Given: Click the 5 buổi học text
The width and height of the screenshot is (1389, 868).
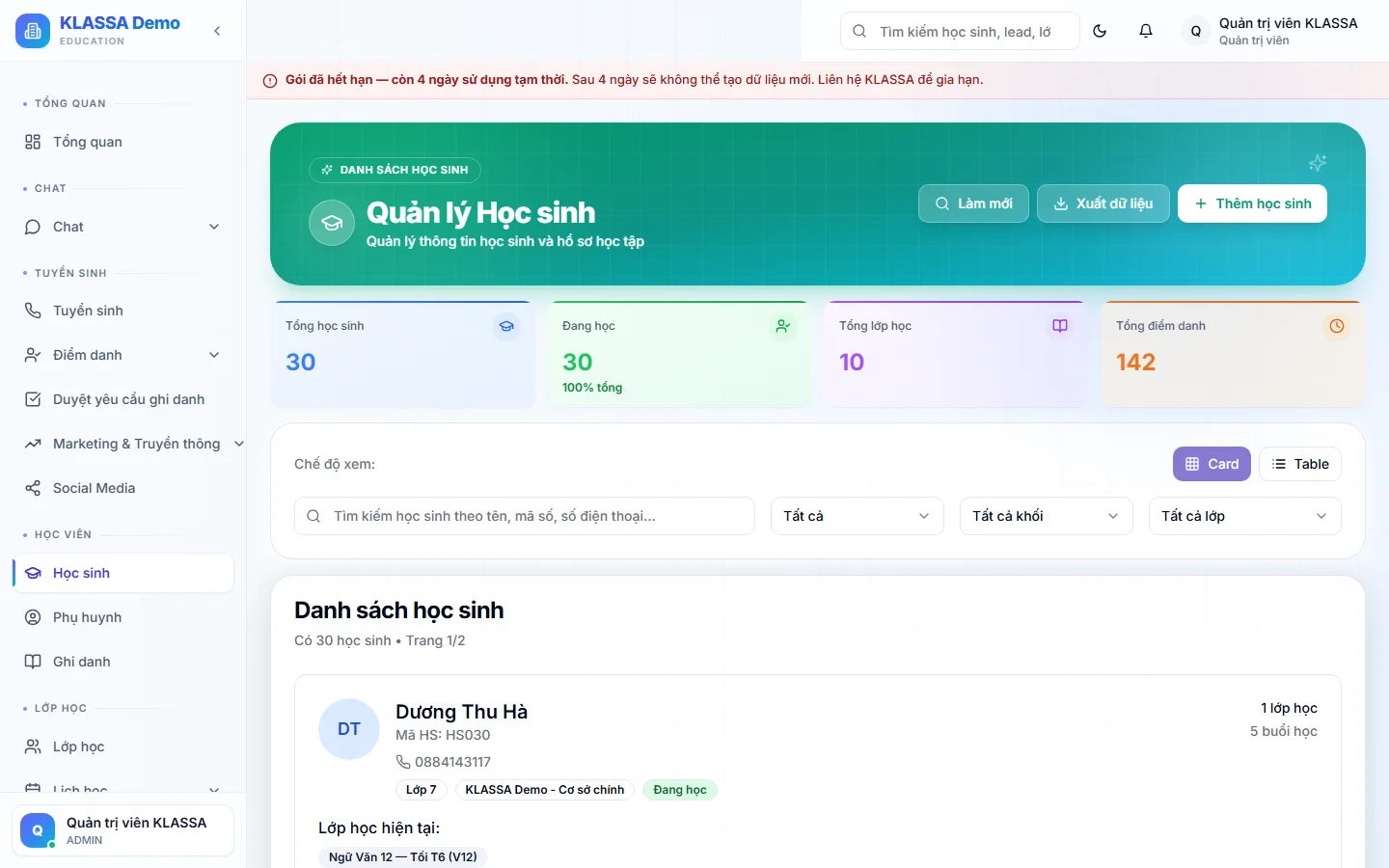Looking at the screenshot, I should point(1284,731).
